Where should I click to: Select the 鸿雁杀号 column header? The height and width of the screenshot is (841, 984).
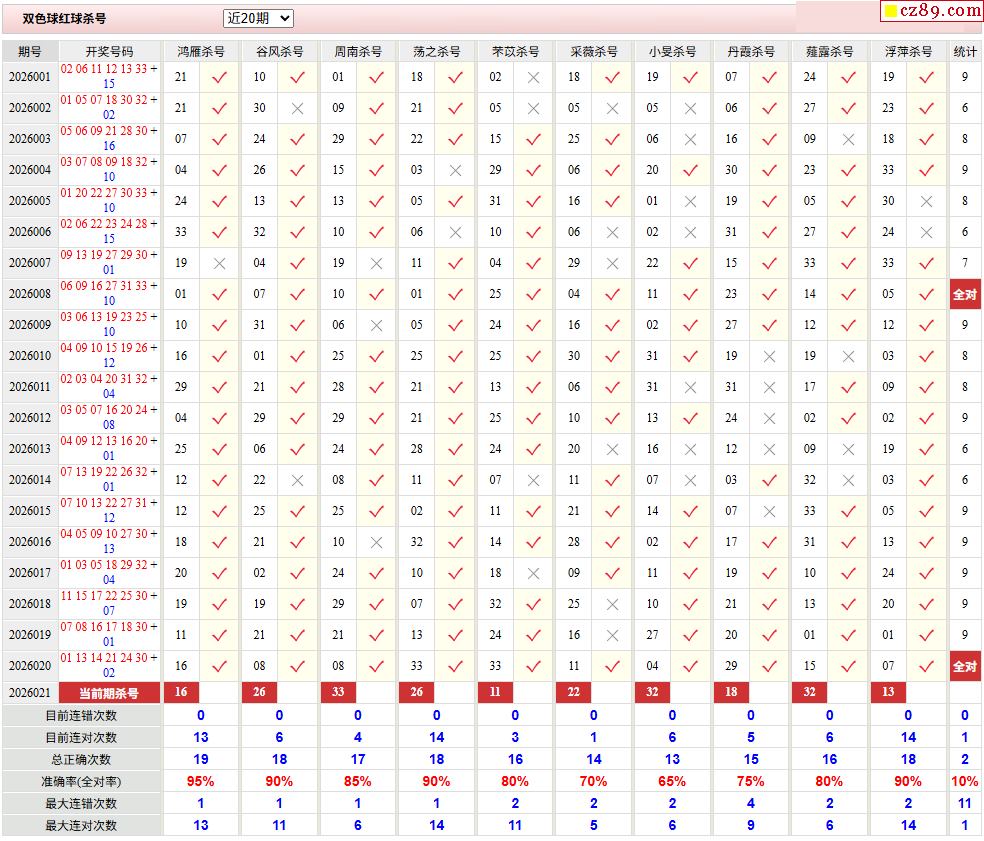[201, 51]
